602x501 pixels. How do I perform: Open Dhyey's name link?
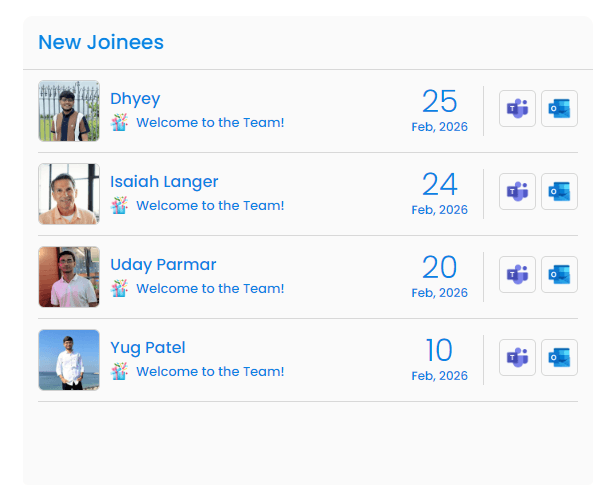135,98
